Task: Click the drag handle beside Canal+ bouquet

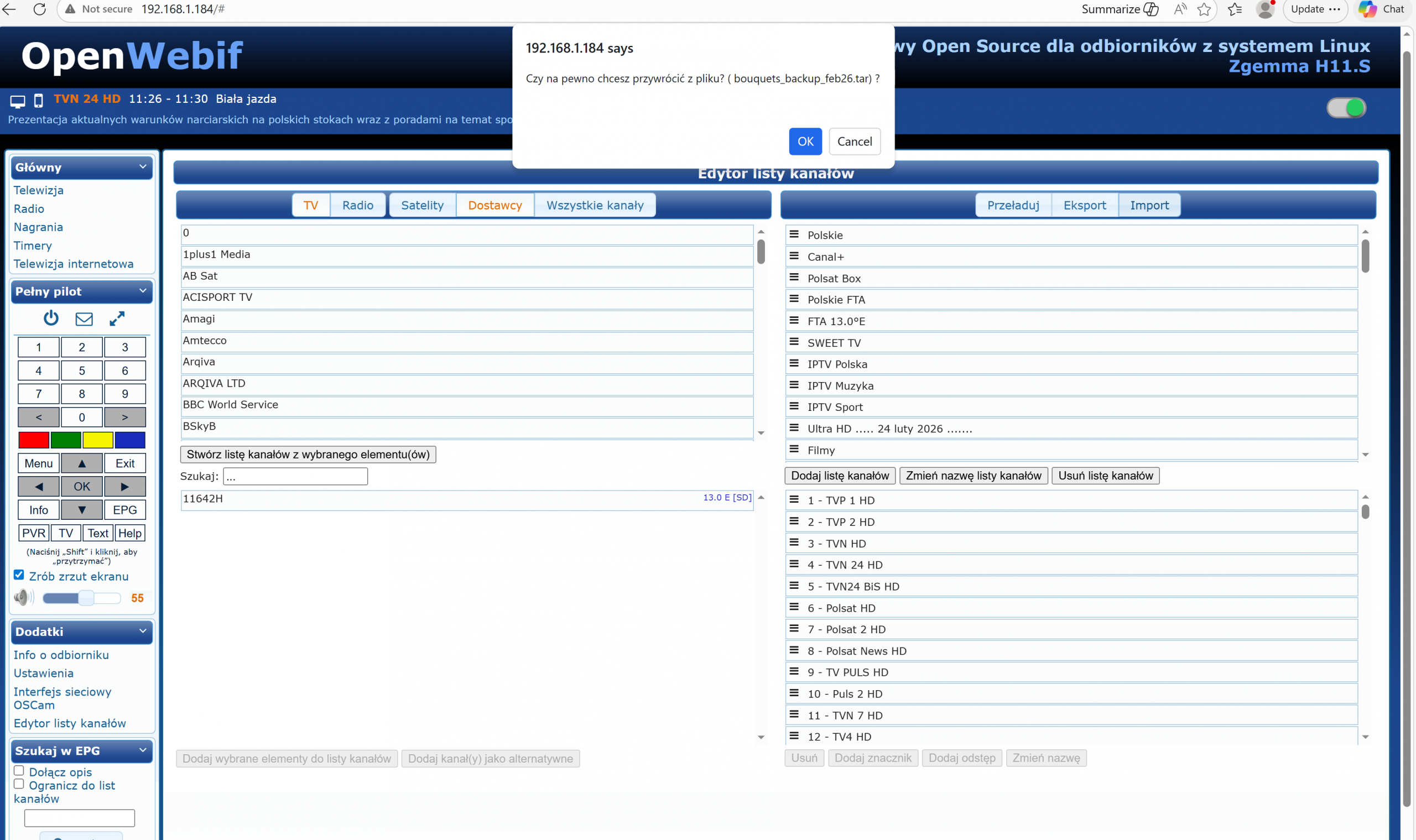Action: pyautogui.click(x=794, y=256)
